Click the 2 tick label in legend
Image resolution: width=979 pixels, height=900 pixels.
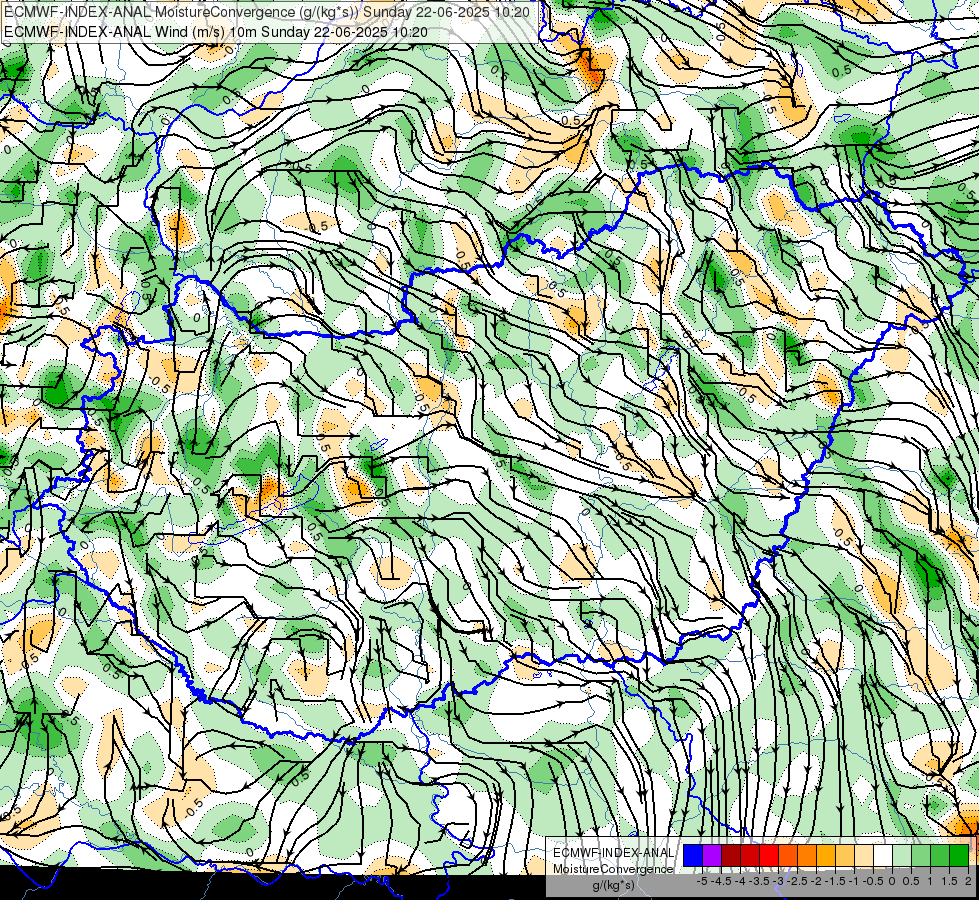pyautogui.click(x=968, y=881)
